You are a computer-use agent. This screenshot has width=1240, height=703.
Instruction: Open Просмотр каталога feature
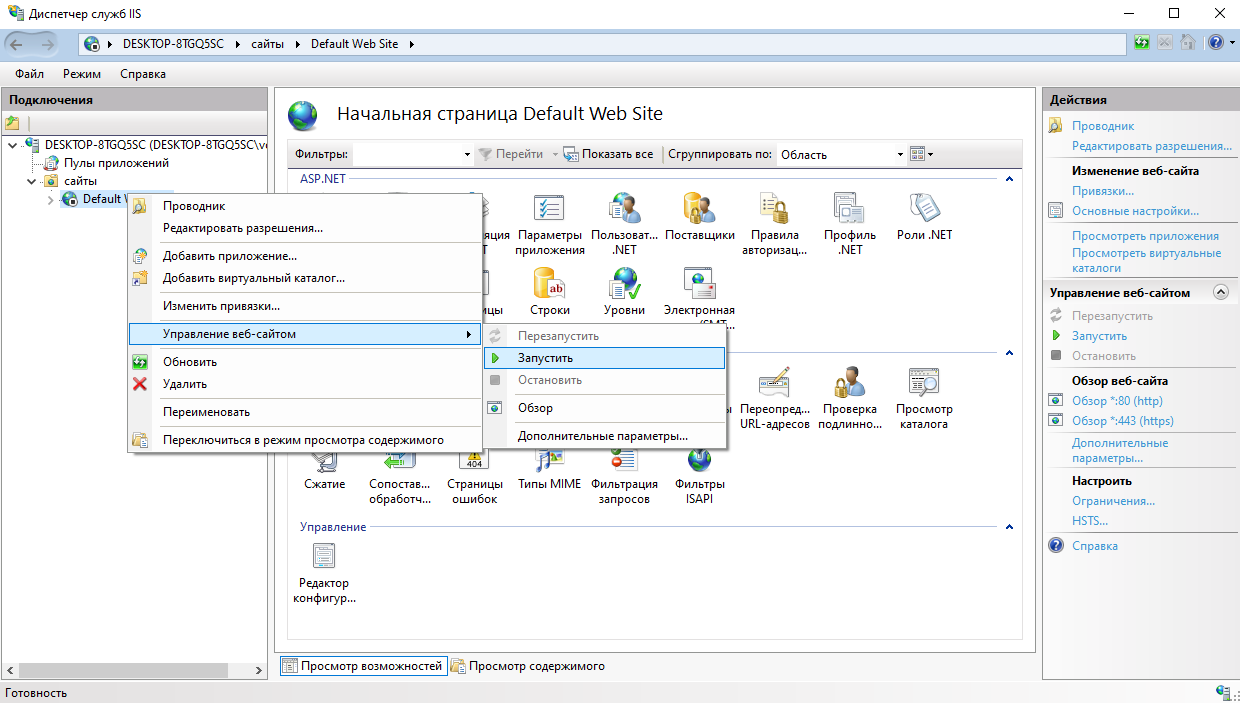(924, 384)
